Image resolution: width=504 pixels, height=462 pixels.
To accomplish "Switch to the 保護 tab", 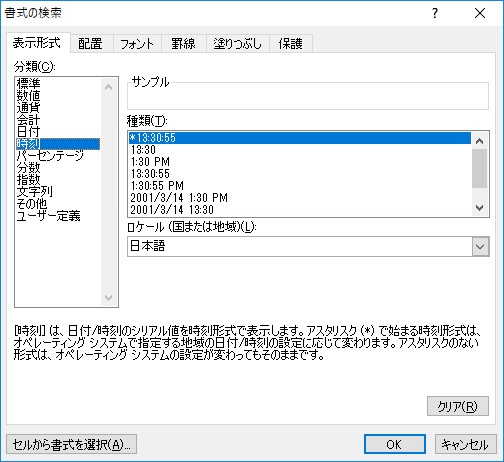I will pyautogui.click(x=291, y=44).
